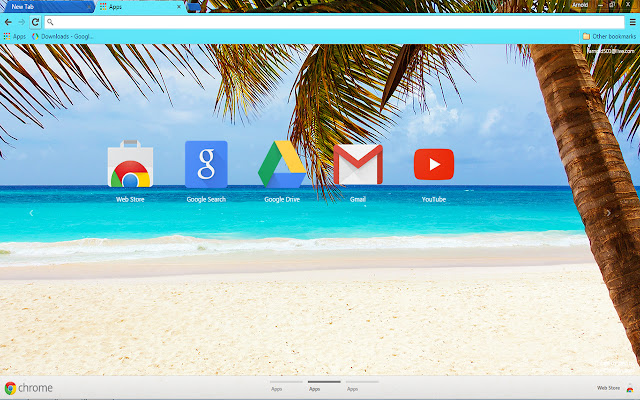Screen dimensions: 640x400
Task: Switch to the third Apps page indicator
Action: pos(362,386)
